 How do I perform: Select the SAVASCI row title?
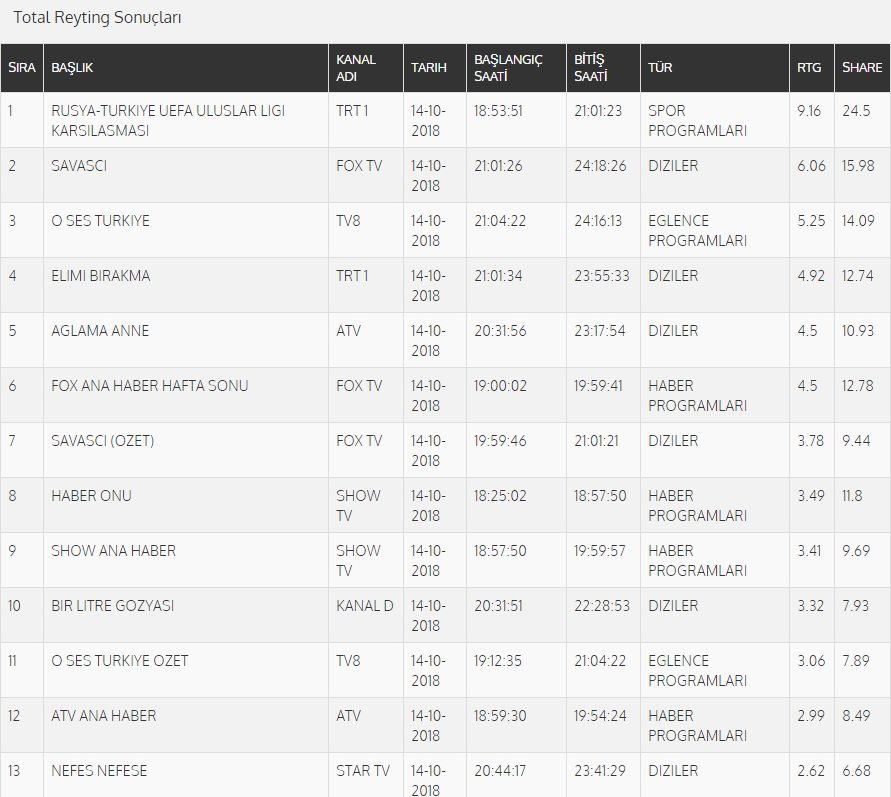(x=79, y=166)
